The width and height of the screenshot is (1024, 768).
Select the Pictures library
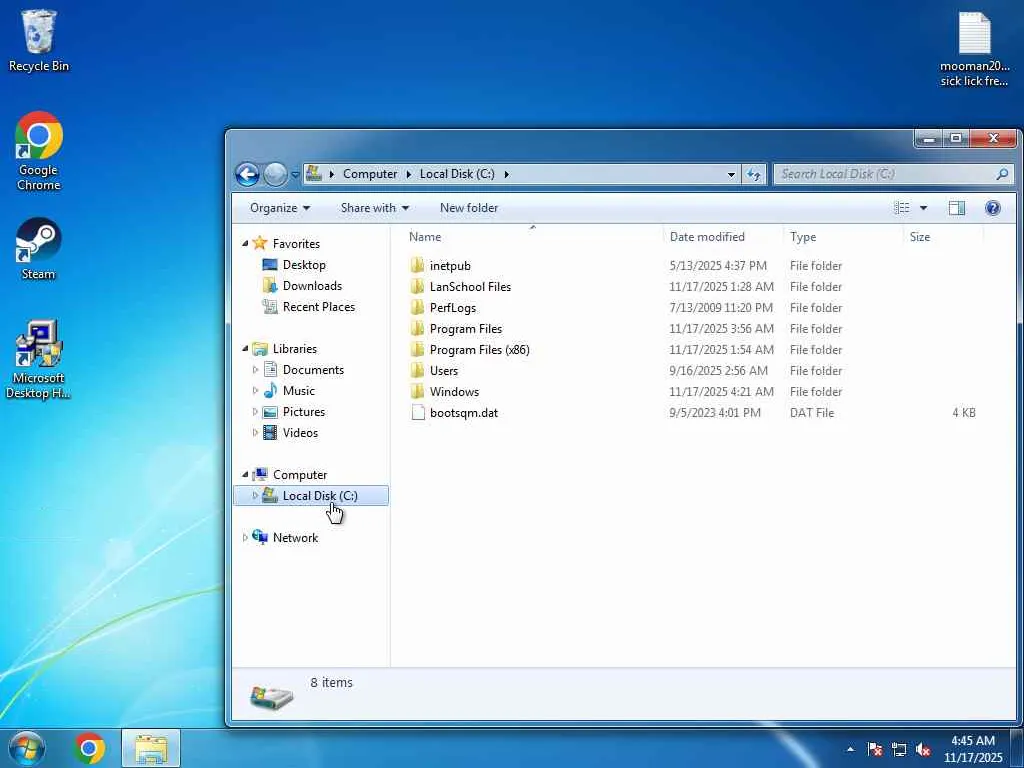click(x=304, y=411)
